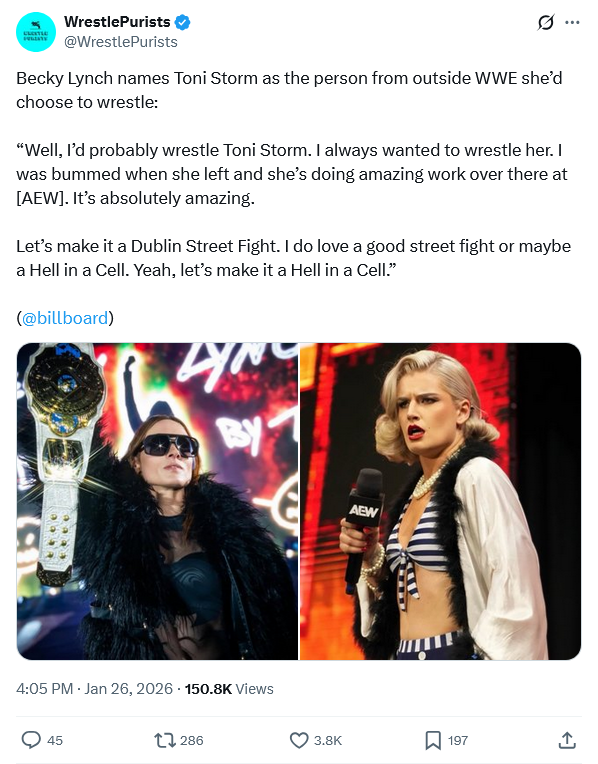Click the 197 bookmarks count
The width and height of the screenshot is (598, 764).
pos(458,741)
